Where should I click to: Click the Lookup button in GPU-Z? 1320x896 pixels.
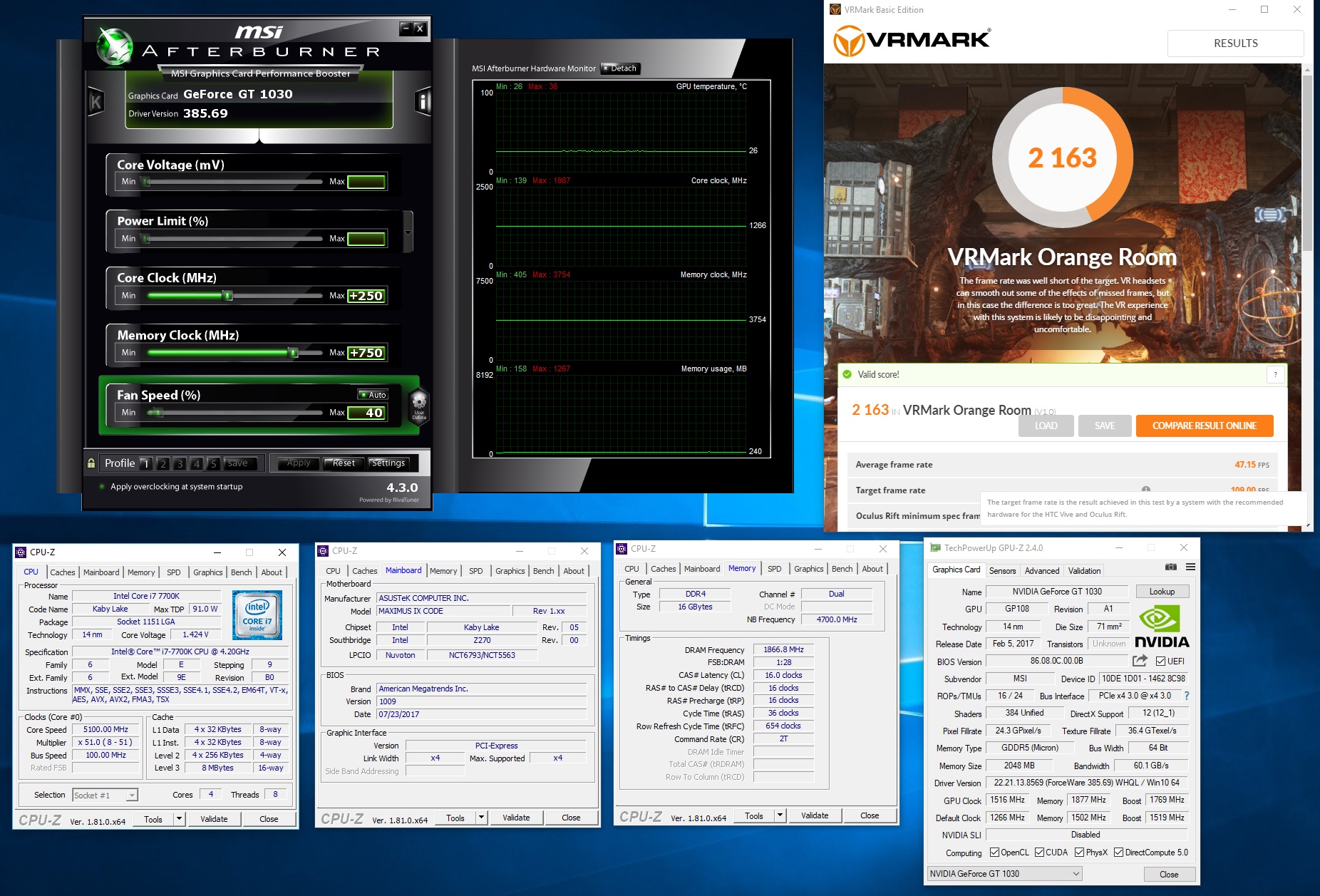[1161, 592]
